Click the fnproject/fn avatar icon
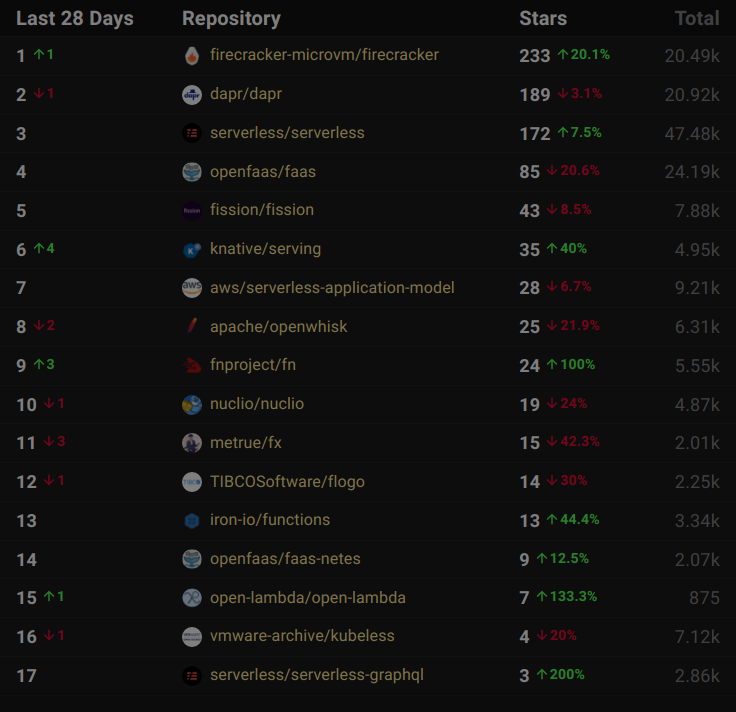This screenshot has width=736, height=712. point(192,366)
